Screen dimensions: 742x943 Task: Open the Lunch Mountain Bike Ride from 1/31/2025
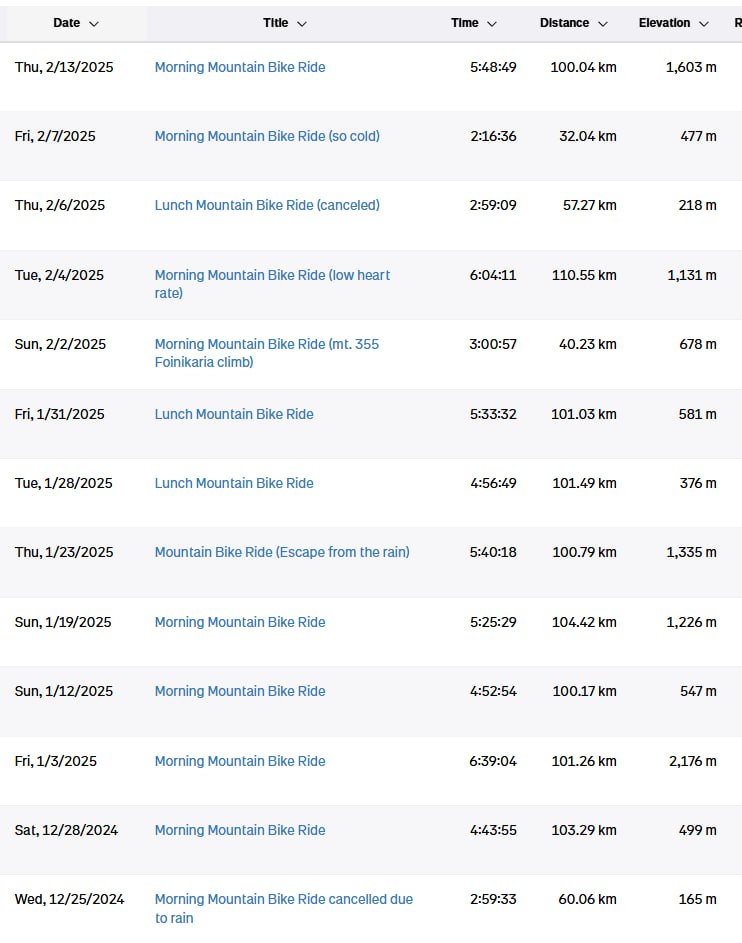[x=234, y=414]
